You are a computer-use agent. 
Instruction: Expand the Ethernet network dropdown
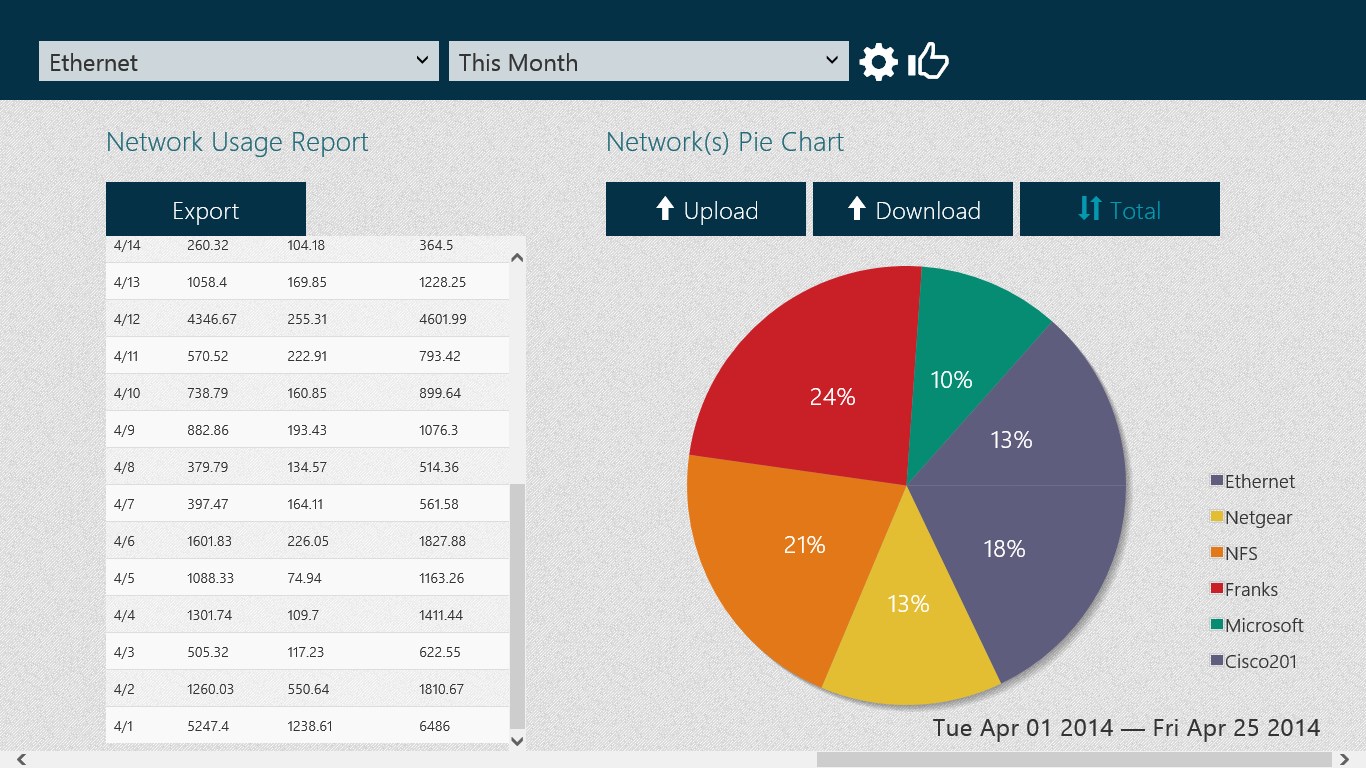[x=238, y=62]
